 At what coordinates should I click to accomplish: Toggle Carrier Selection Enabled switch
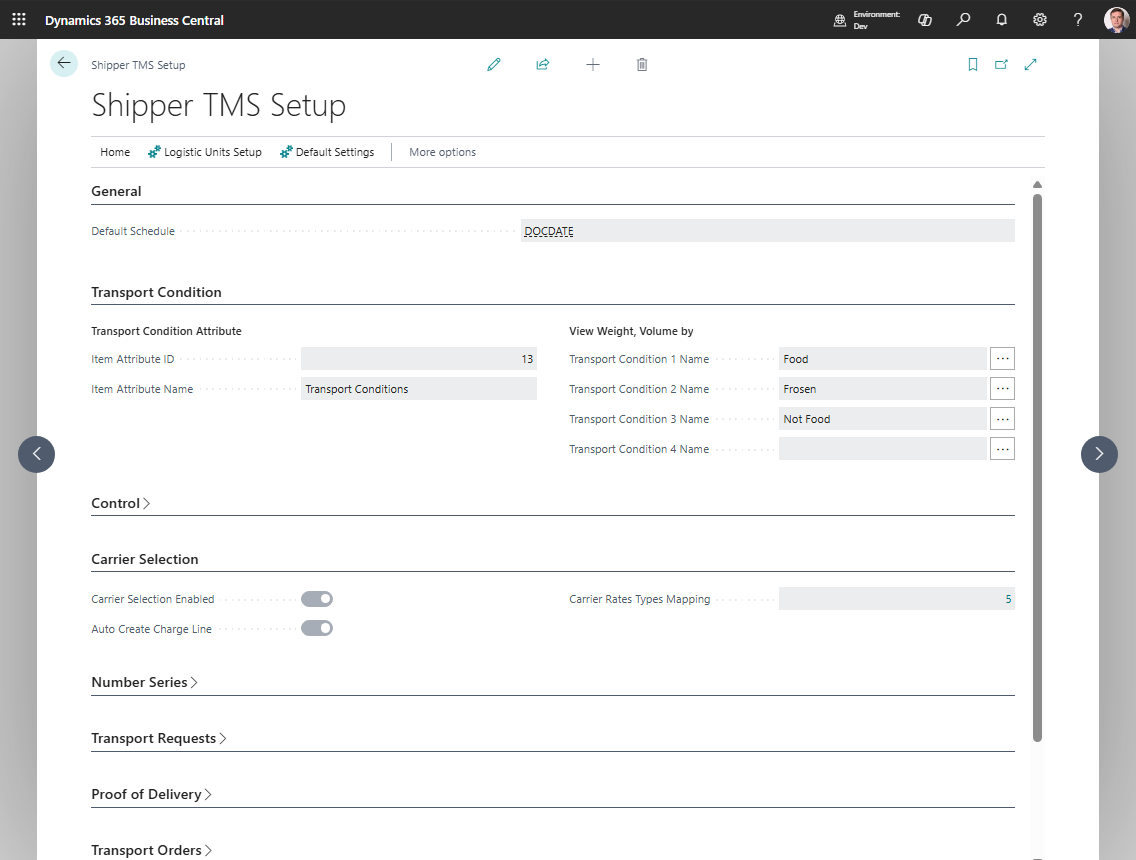click(317, 598)
